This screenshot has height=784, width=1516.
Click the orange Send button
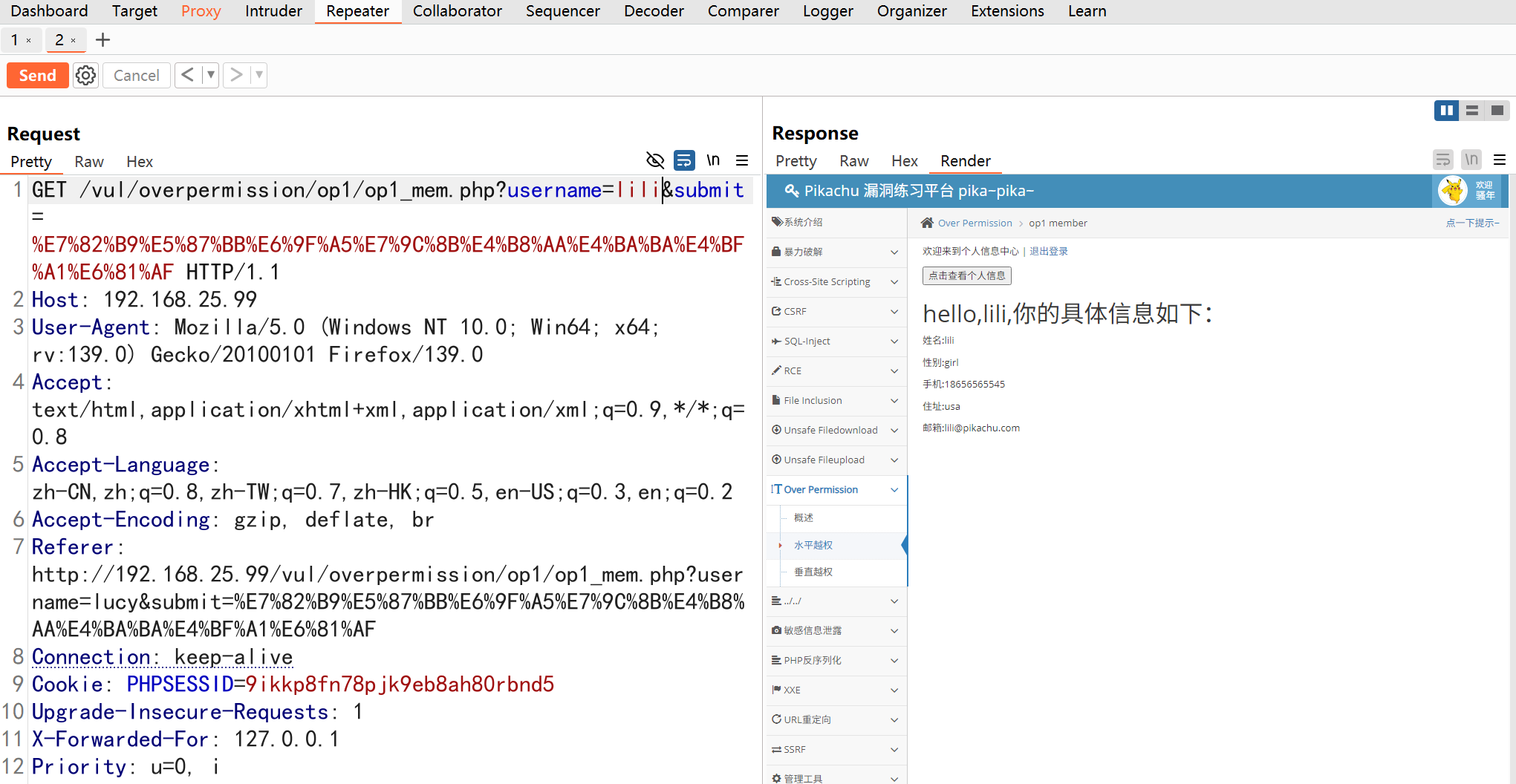click(x=37, y=75)
